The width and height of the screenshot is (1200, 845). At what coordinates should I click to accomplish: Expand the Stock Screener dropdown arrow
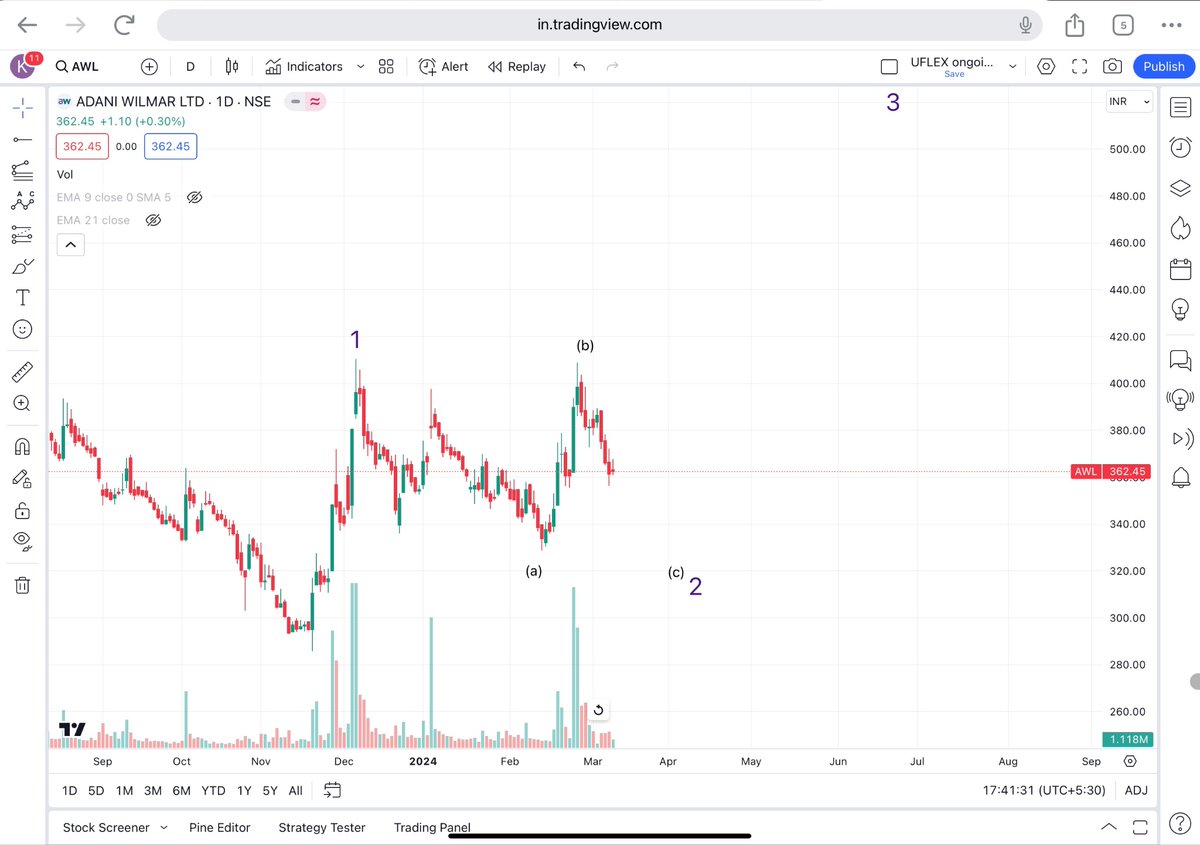[x=164, y=827]
